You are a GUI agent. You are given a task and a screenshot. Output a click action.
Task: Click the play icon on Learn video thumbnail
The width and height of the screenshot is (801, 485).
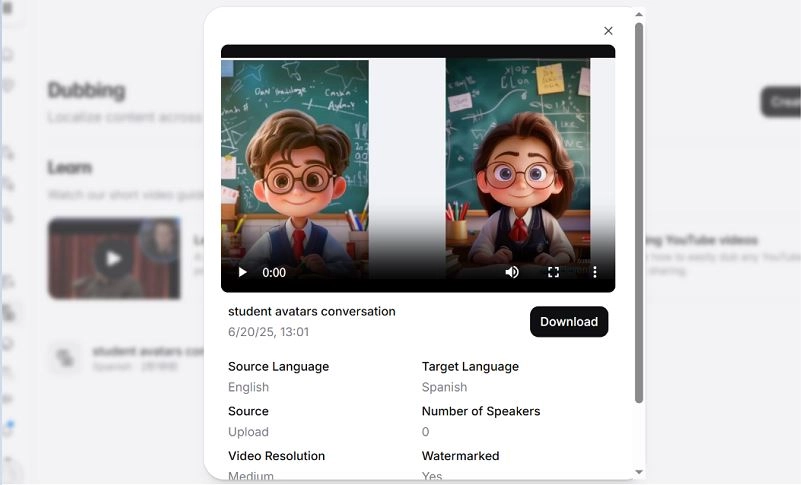[113, 259]
